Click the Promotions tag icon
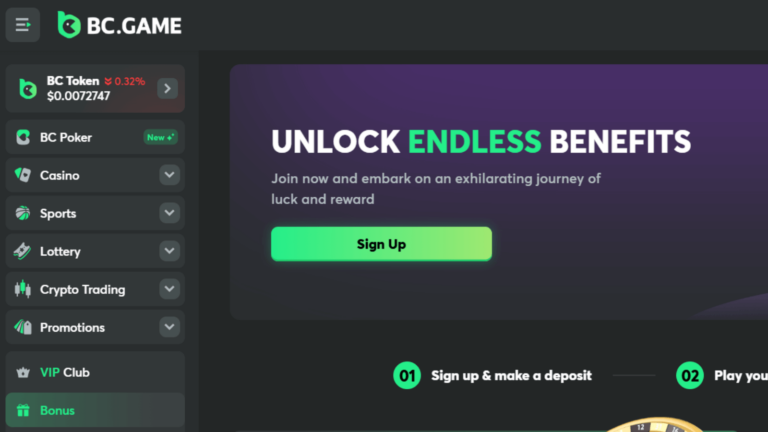768x432 pixels. point(23,327)
